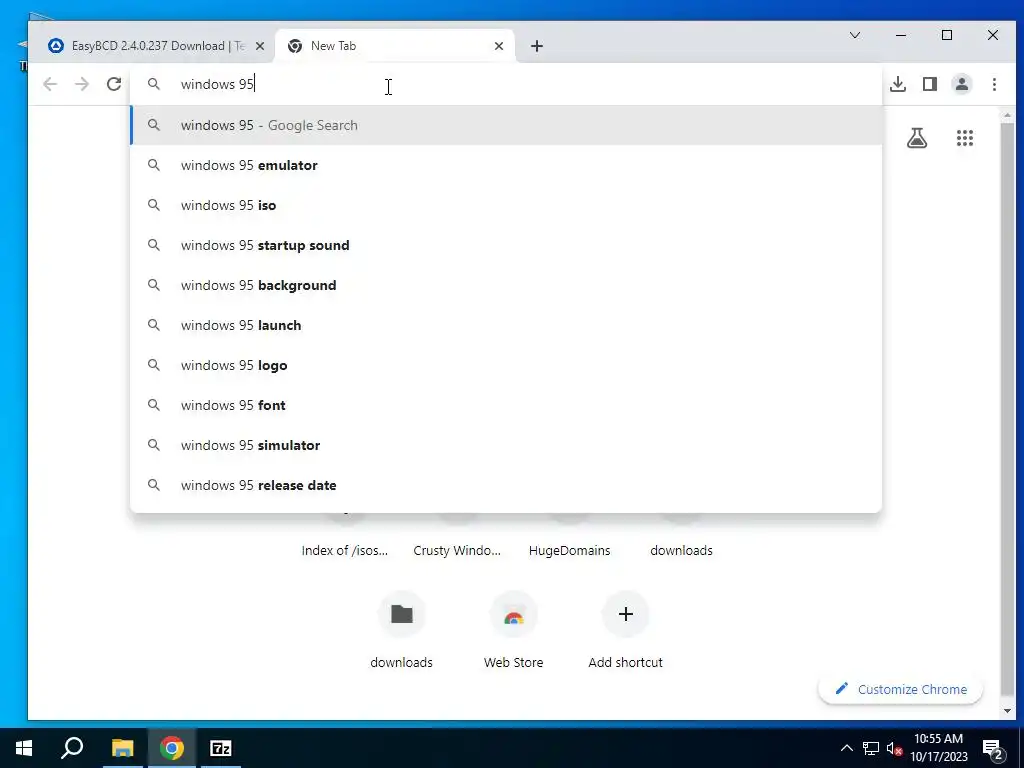Screen dimensions: 1024x768
Task: Open the 'Index of /isos...' shortcut
Action: [x=345, y=550]
